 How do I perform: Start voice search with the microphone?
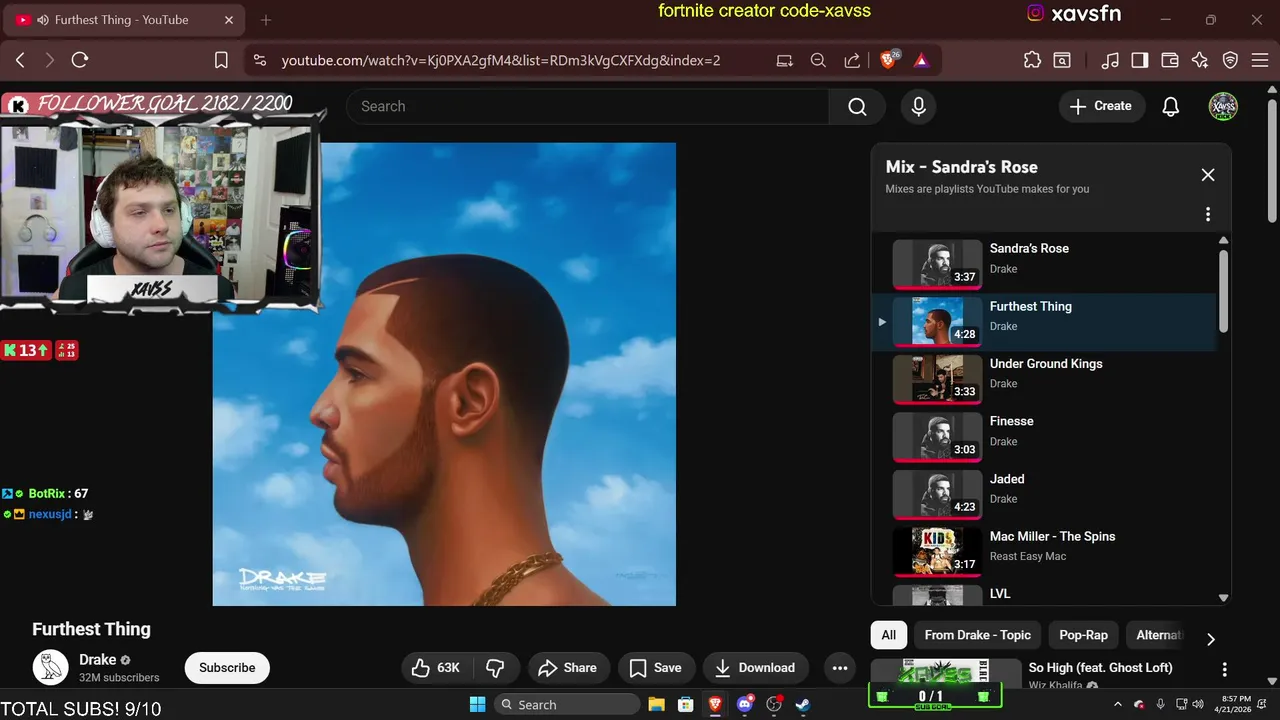click(x=919, y=106)
